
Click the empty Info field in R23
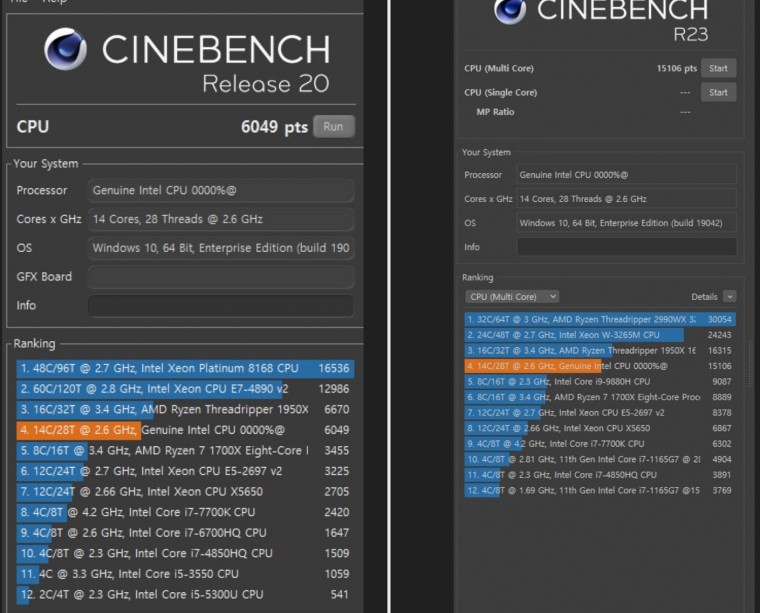[x=626, y=247]
